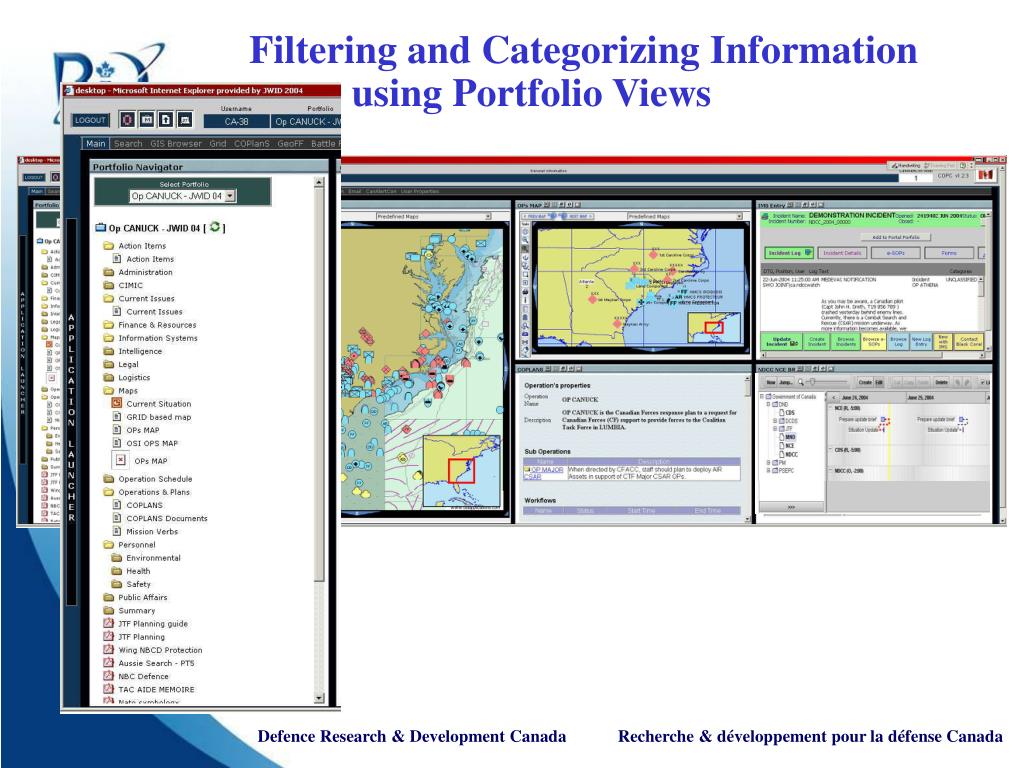
Task: Switch to the Grid tab
Action: click(217, 144)
